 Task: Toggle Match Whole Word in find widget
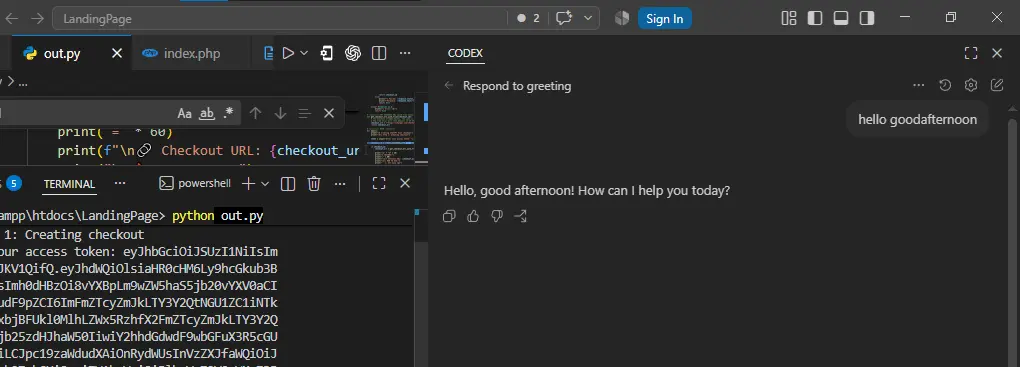coord(207,113)
